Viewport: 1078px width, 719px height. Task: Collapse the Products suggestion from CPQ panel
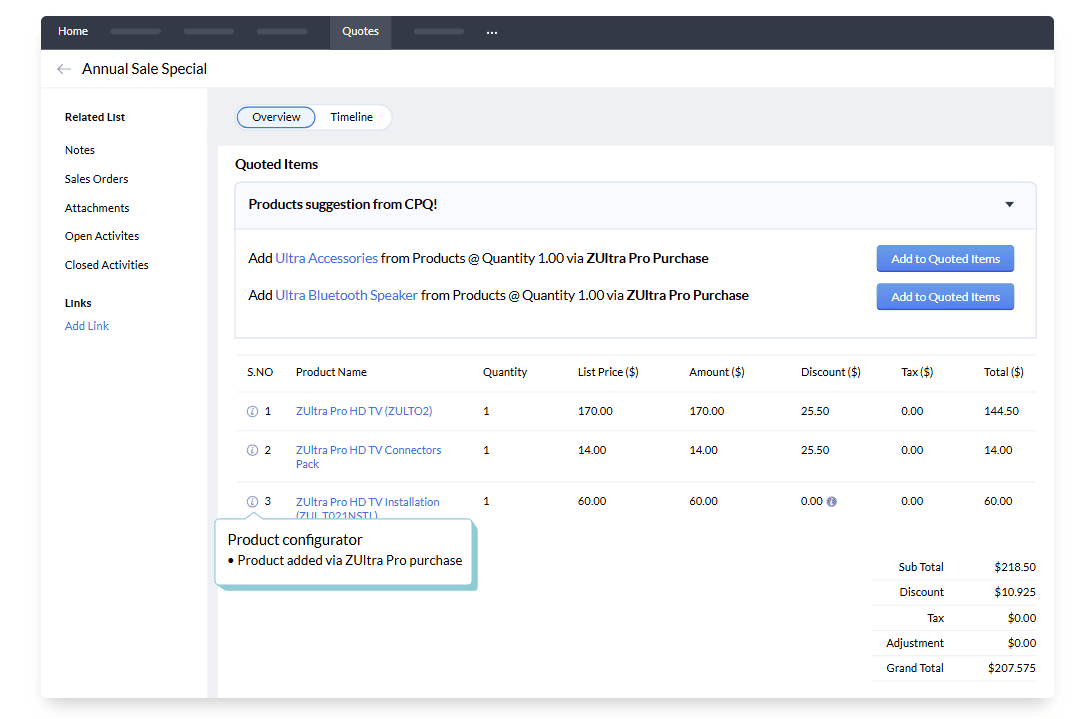pos(1009,204)
